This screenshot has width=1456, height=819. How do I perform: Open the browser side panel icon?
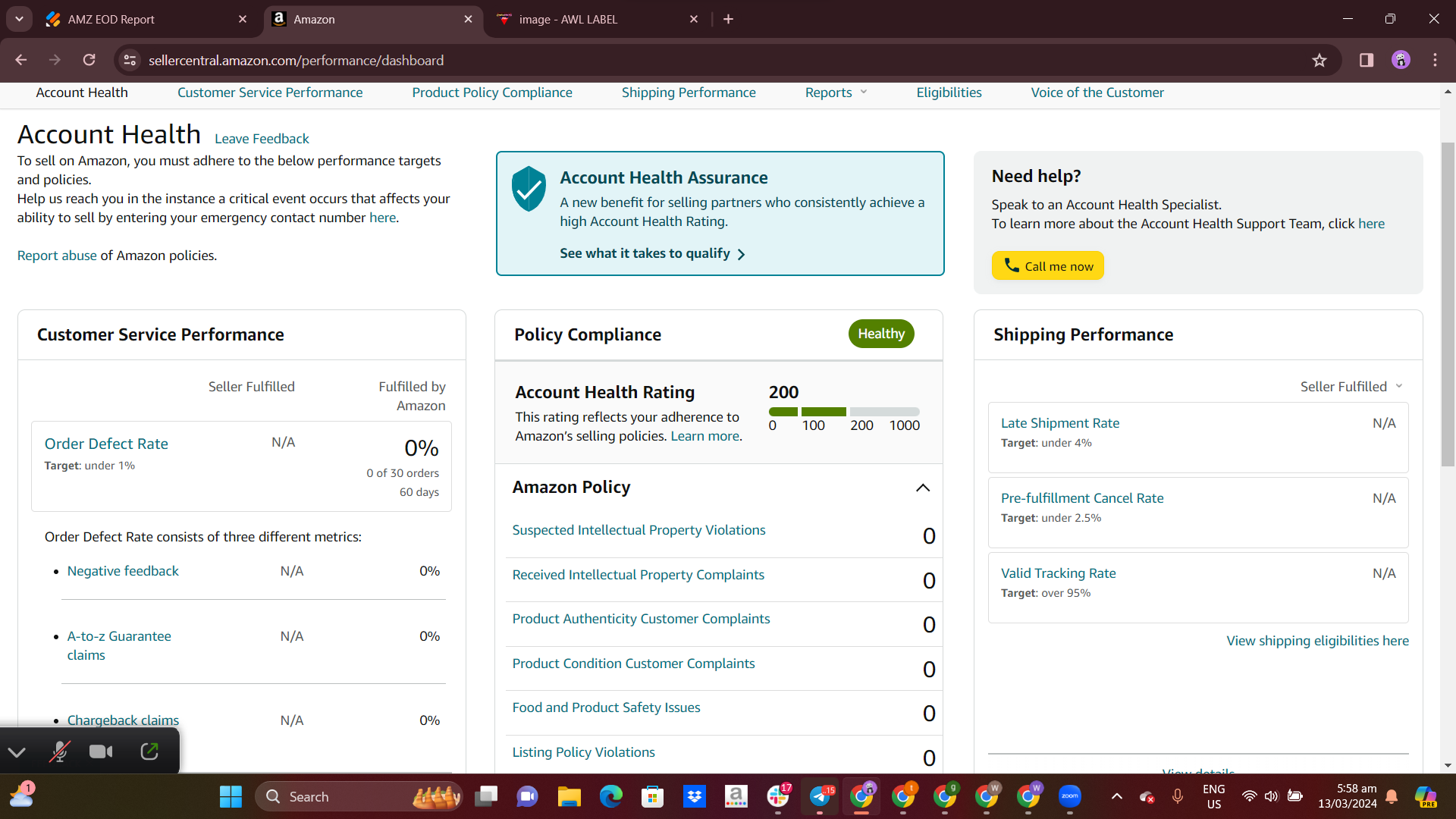[1367, 60]
